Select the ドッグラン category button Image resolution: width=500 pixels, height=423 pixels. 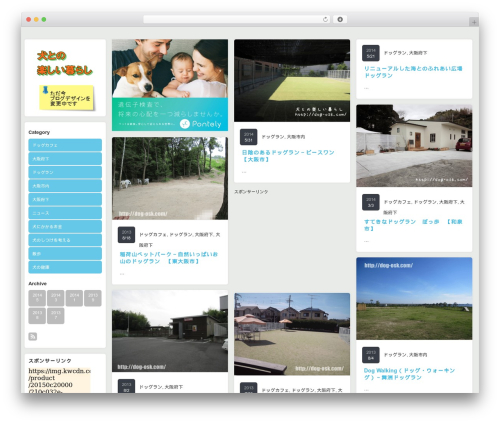pyautogui.click(x=65, y=172)
